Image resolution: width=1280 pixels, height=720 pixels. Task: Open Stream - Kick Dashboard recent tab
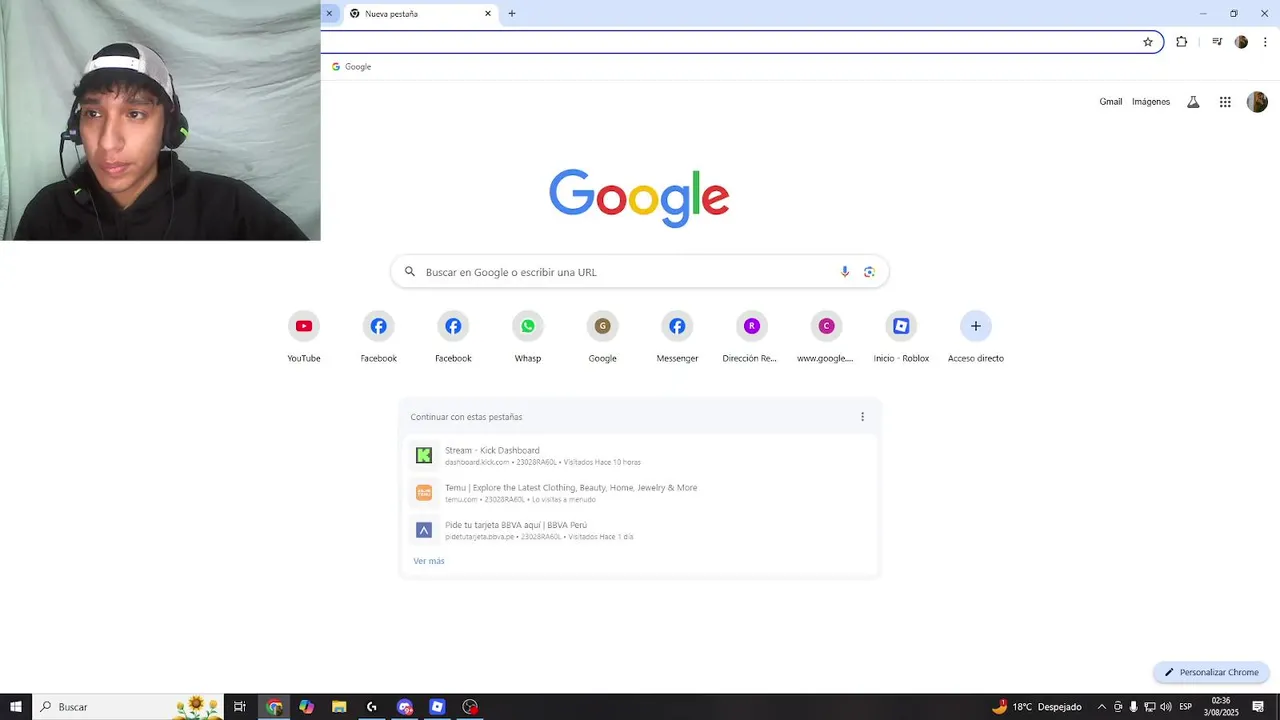point(640,455)
